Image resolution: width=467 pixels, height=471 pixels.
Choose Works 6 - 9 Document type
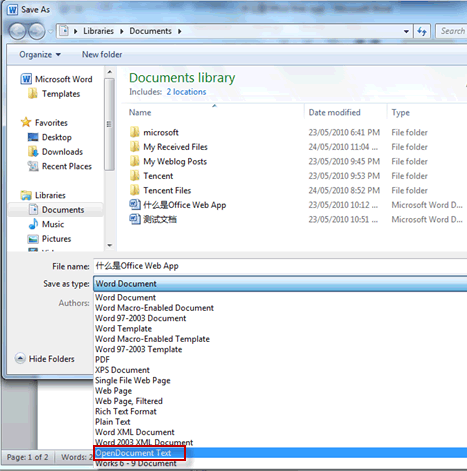click(x=136, y=463)
